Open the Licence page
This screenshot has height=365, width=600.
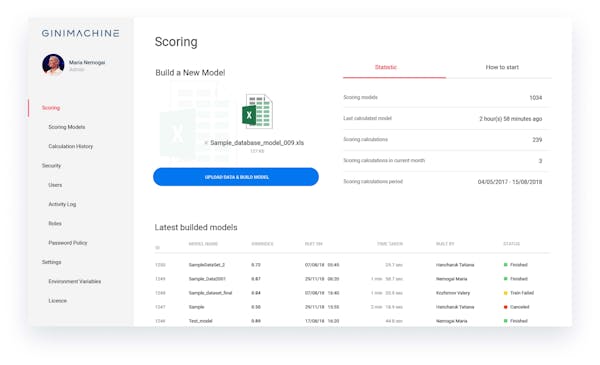(x=57, y=301)
